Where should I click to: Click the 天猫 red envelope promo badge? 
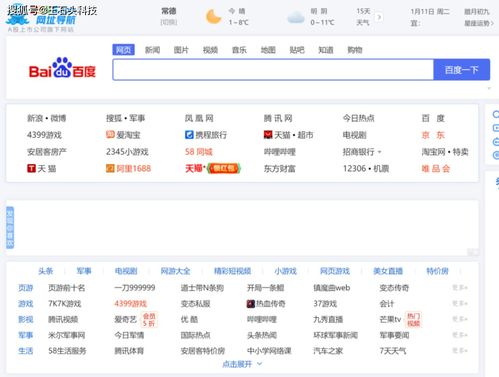click(x=223, y=168)
